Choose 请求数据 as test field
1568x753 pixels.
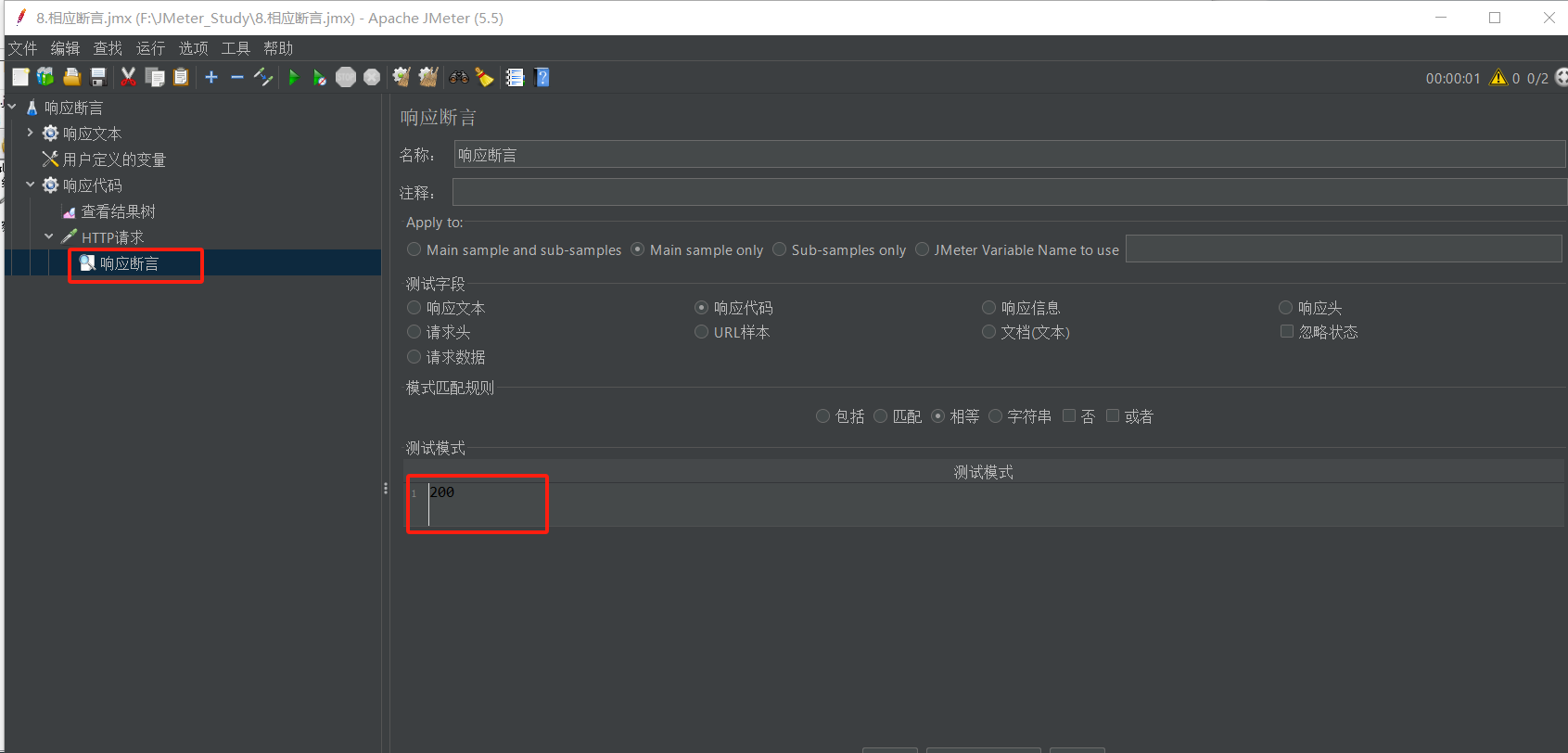[414, 357]
